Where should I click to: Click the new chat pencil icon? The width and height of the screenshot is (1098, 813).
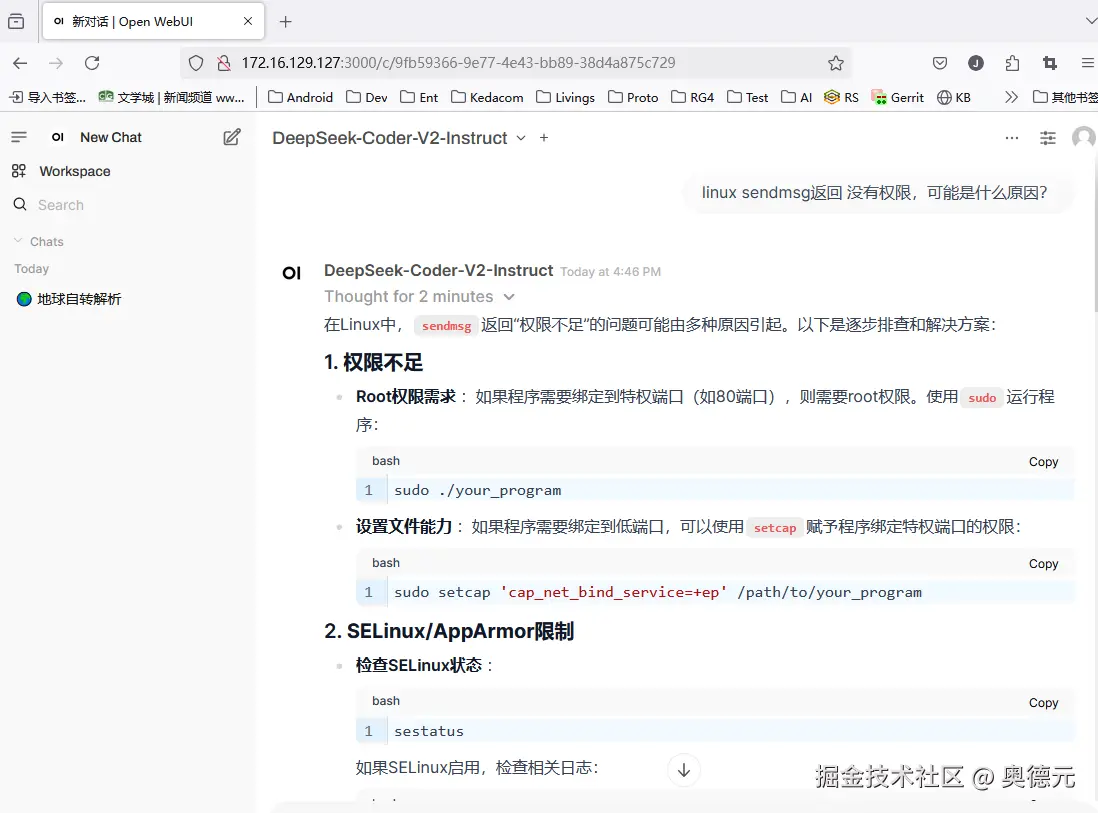pyautogui.click(x=232, y=137)
